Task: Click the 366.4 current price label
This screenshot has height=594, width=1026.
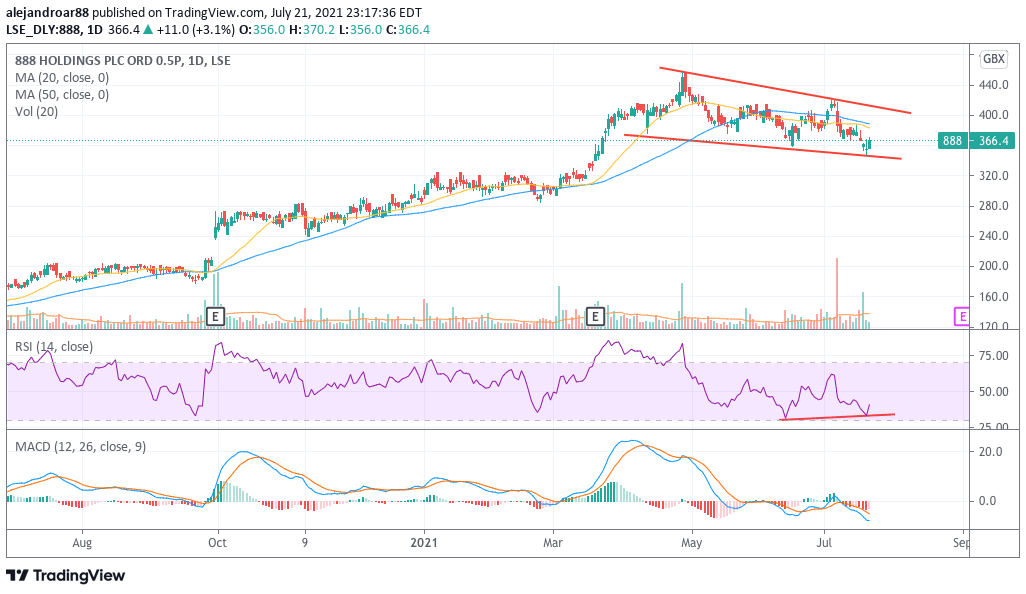Action: [993, 141]
